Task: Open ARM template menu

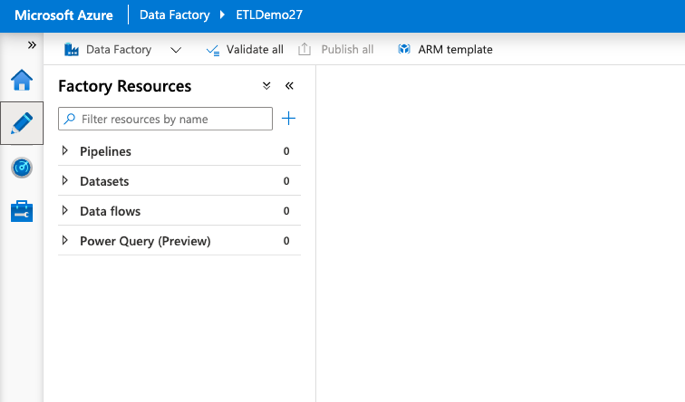Action: [445, 49]
